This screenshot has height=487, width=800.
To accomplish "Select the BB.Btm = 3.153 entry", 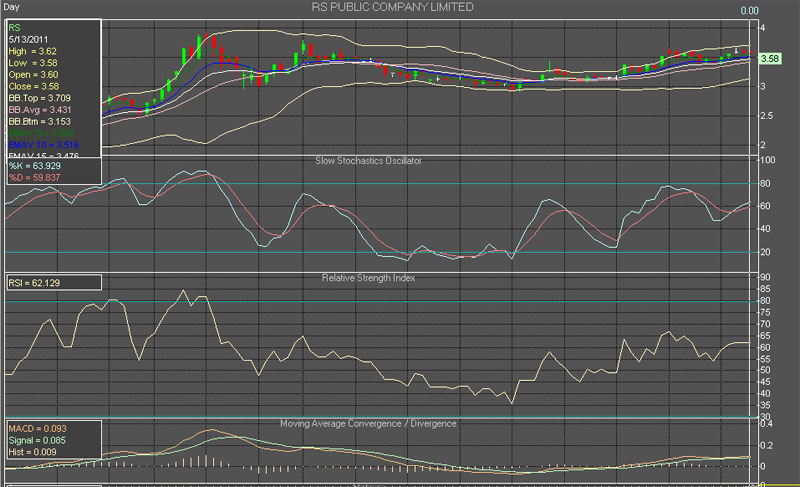I will pyautogui.click(x=39, y=121).
